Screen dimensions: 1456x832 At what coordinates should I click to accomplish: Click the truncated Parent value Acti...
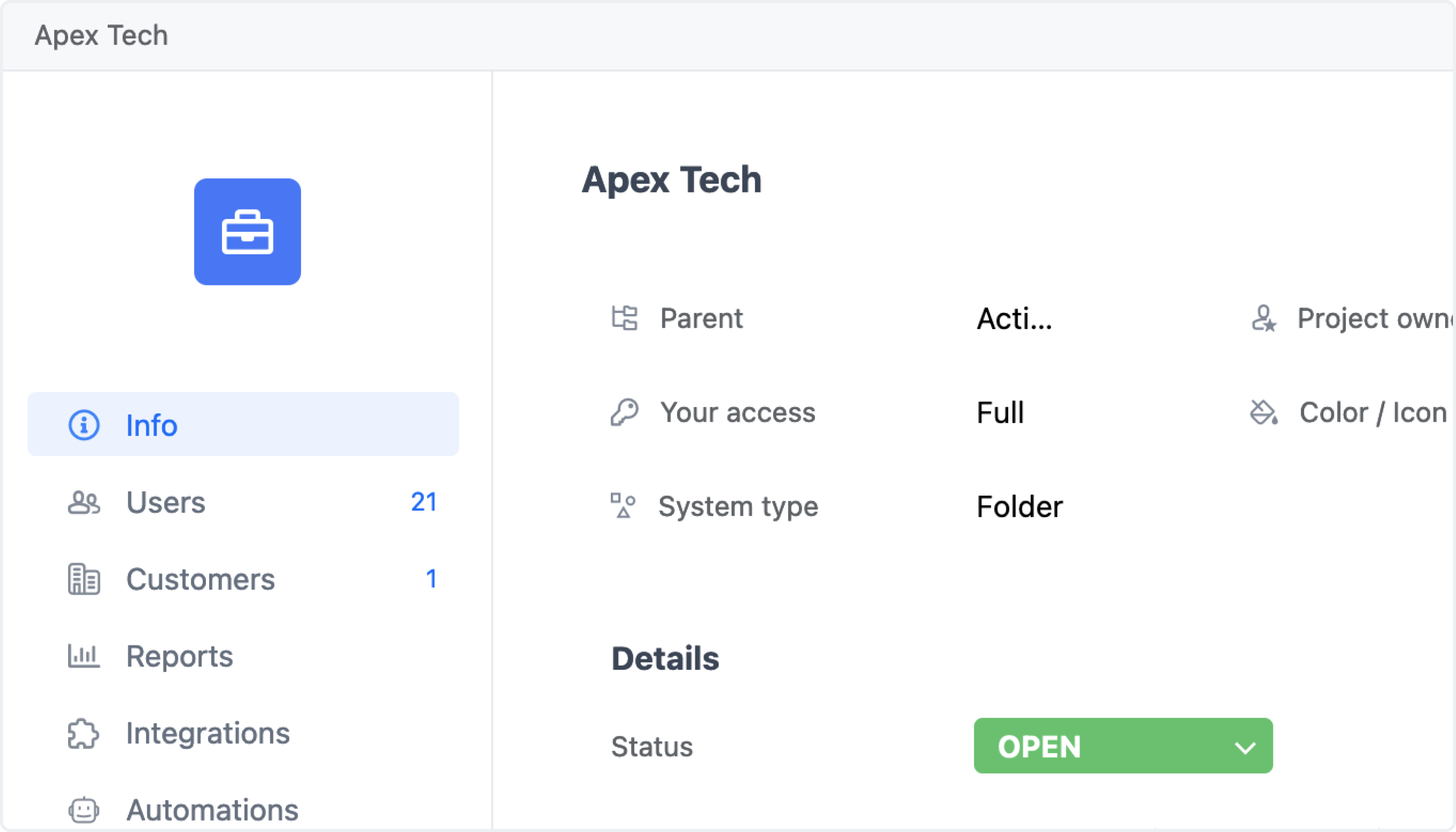[1013, 319]
